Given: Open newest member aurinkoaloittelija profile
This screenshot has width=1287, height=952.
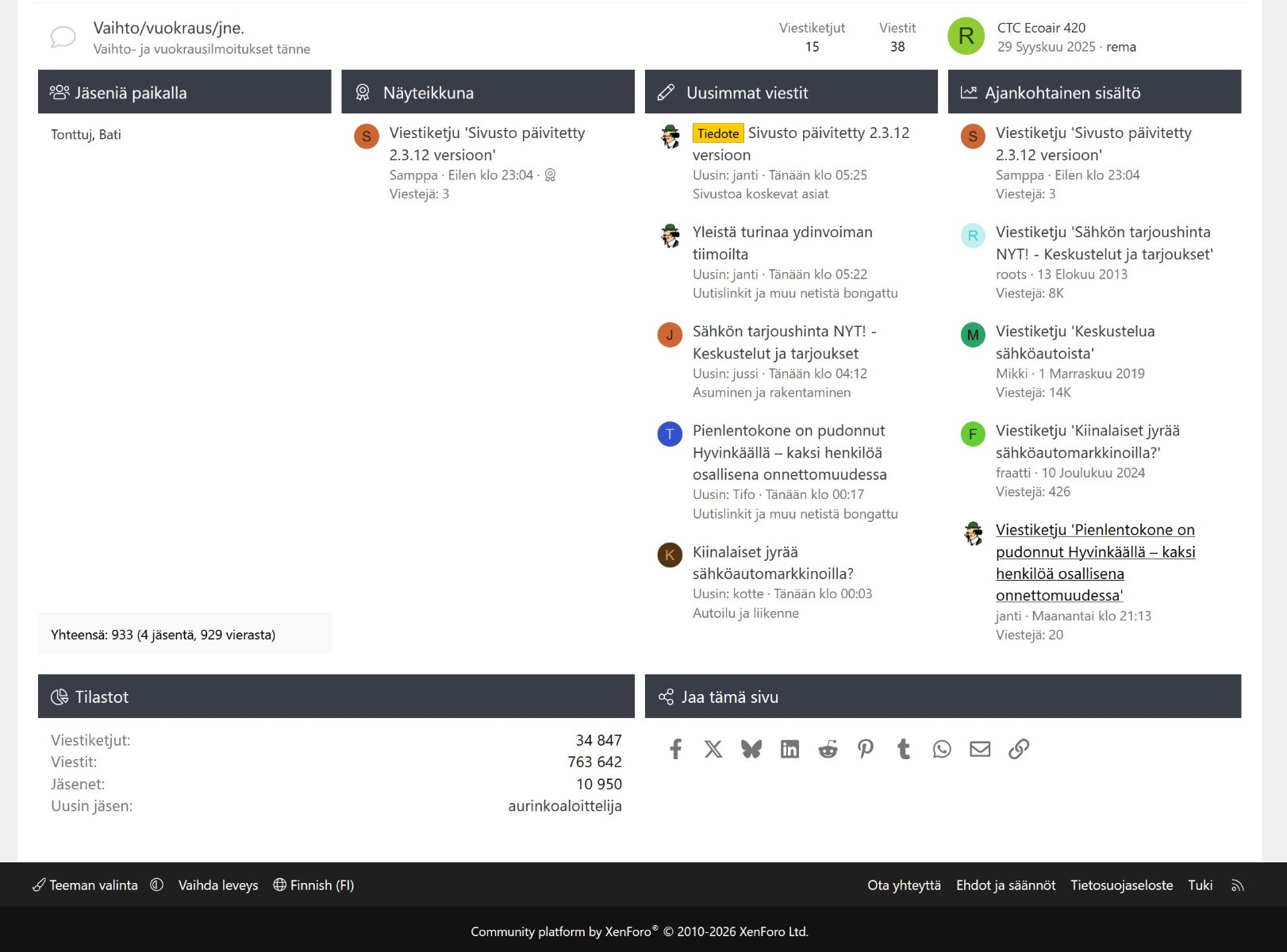Looking at the screenshot, I should pyautogui.click(x=565, y=806).
